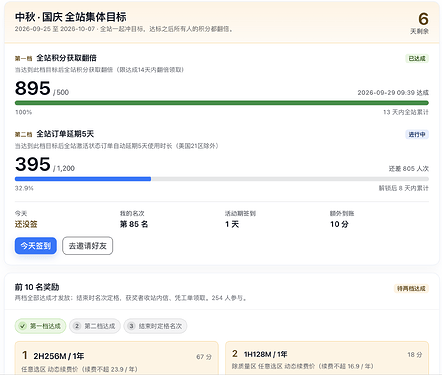Select the 结束时定格名次 step chip
Viewport: 442px width, 375px height.
coord(155,326)
